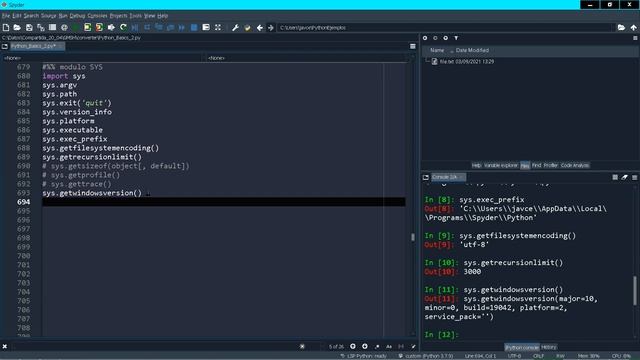Screen dimensions: 640x360
Task: Run selection or current line icon
Action: coord(111,27)
